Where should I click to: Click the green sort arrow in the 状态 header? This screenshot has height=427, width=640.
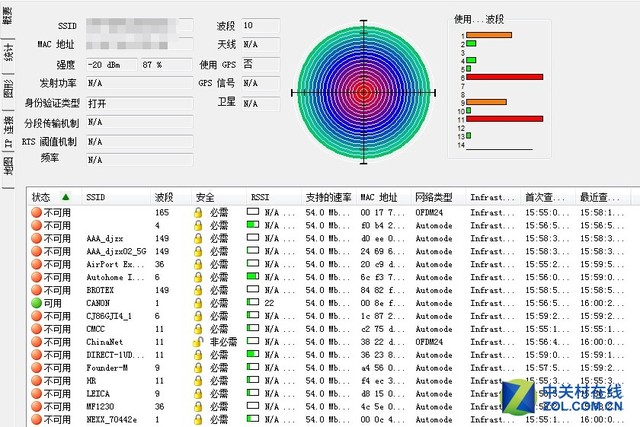pos(65,197)
